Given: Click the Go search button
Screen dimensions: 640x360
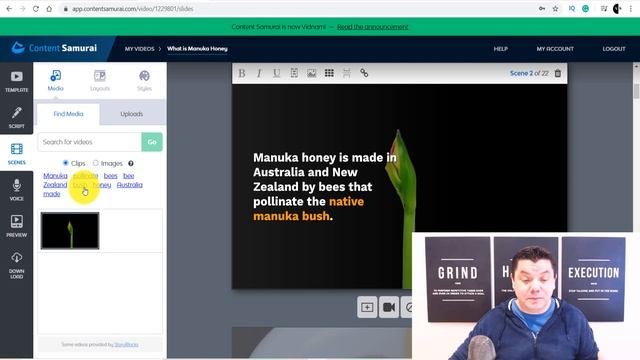Looking at the screenshot, I should pos(152,142).
